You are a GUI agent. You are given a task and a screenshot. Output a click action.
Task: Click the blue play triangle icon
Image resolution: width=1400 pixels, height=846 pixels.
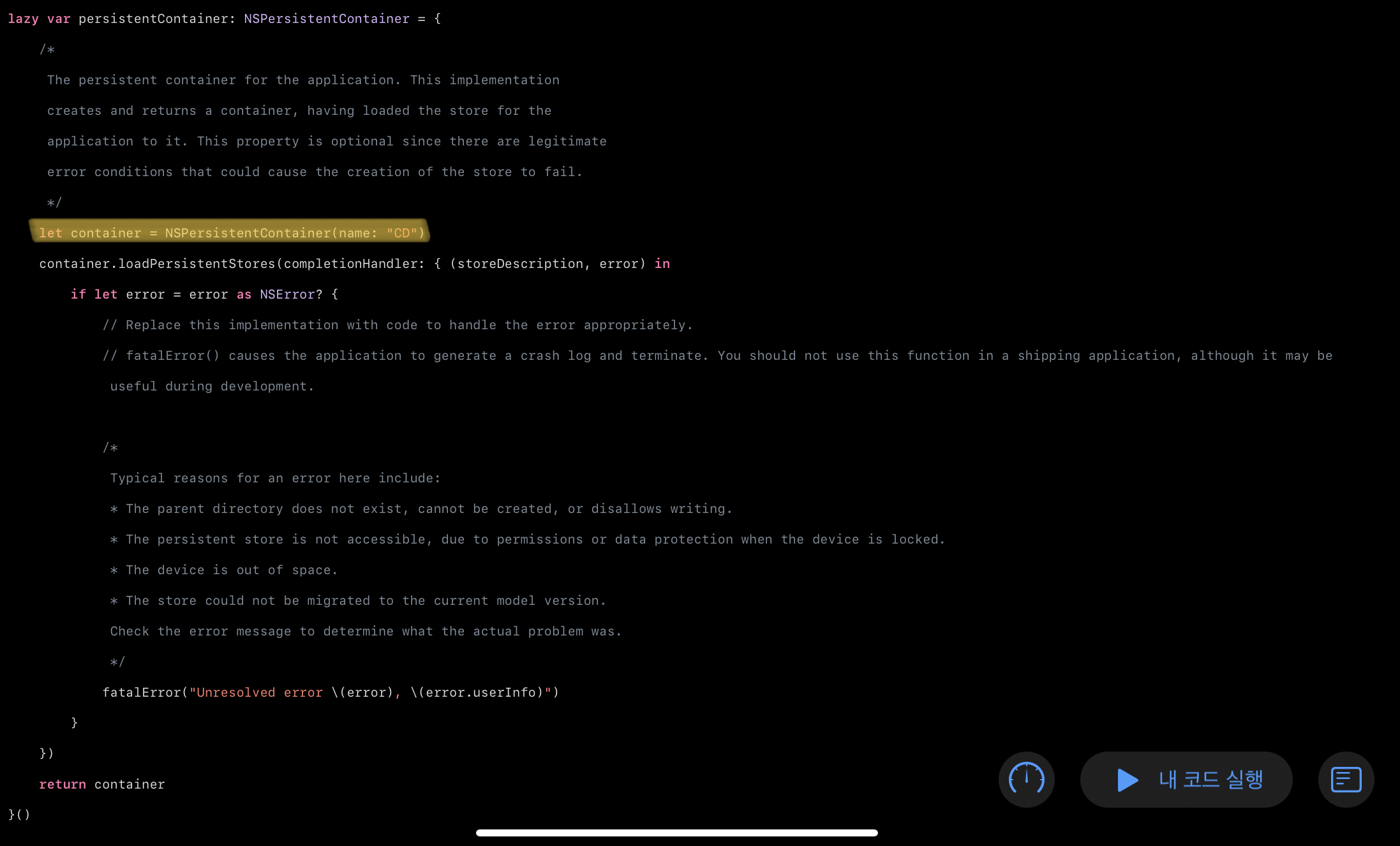(x=1127, y=780)
